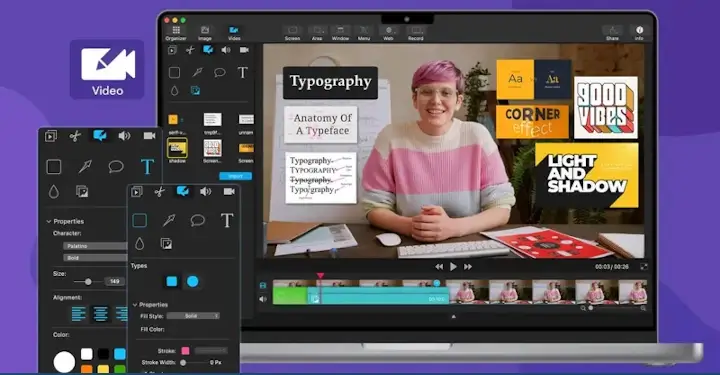Pick the small white square color swatch
Viewport: 720px width, 375px height.
tap(87, 354)
